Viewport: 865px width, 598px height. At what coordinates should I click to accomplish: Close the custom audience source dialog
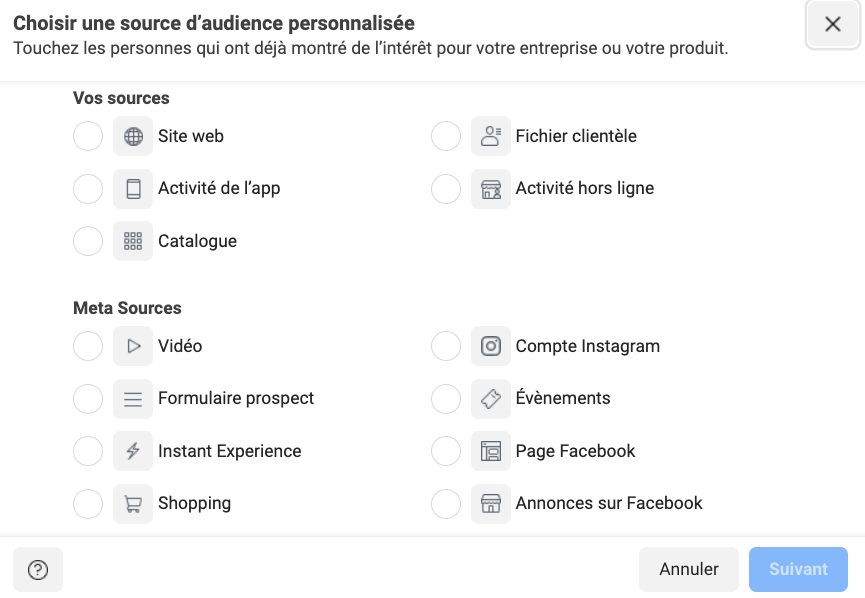[833, 25]
